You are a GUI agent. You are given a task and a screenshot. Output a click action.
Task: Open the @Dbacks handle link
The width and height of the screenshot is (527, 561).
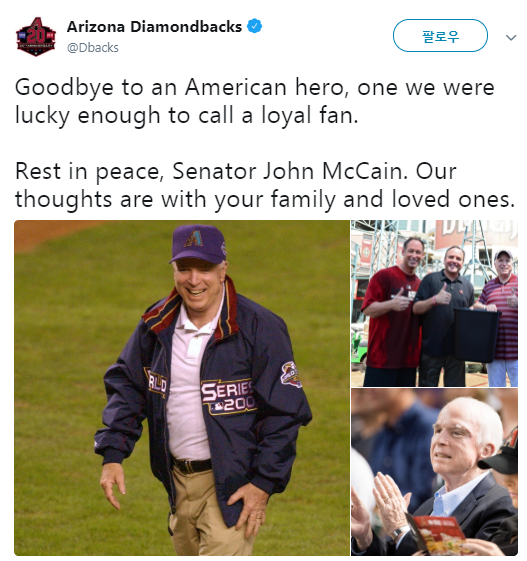click(93, 48)
